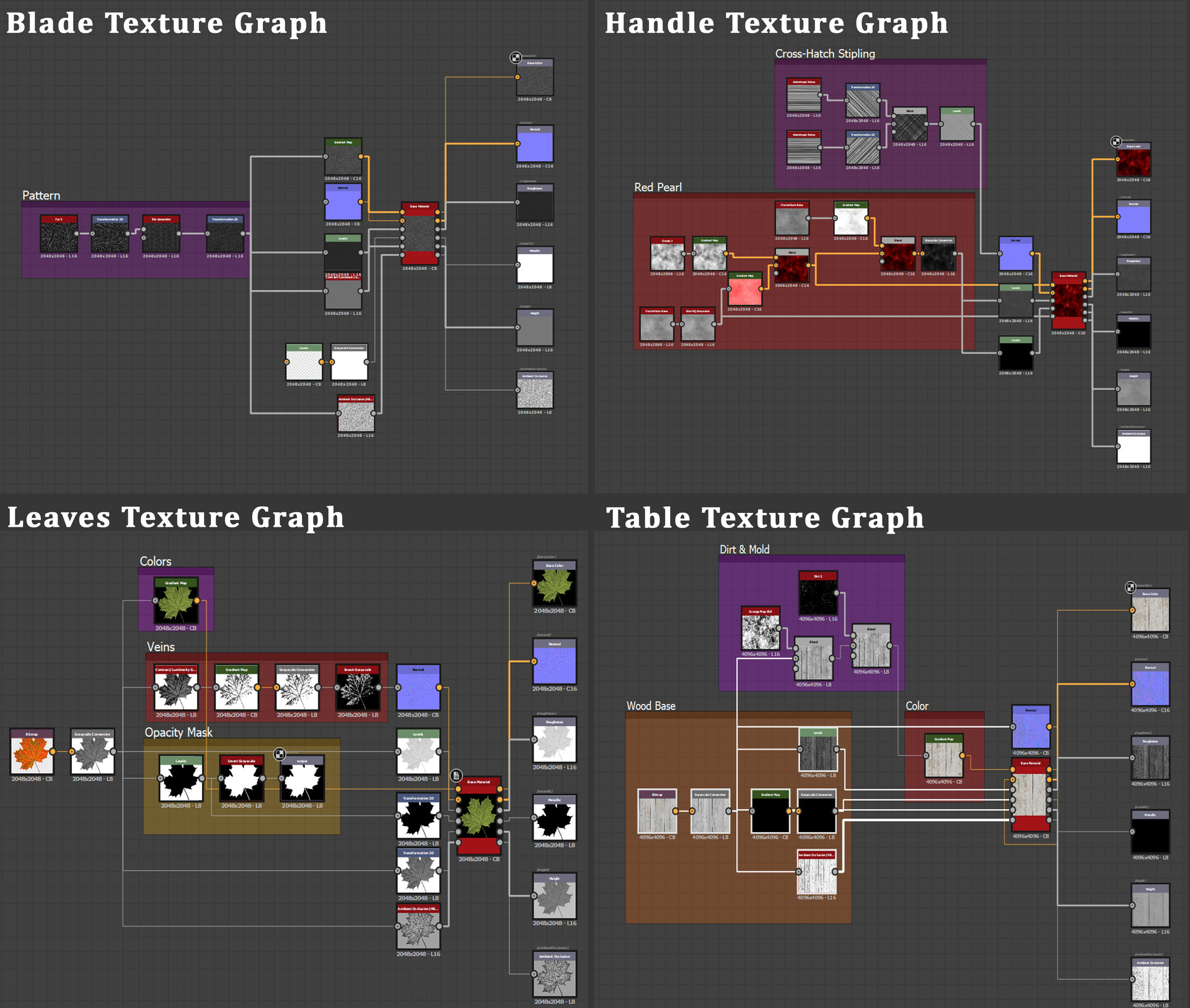The height and width of the screenshot is (1008, 1190).
Task: Click the Wood Base frame title
Action: coord(650,706)
